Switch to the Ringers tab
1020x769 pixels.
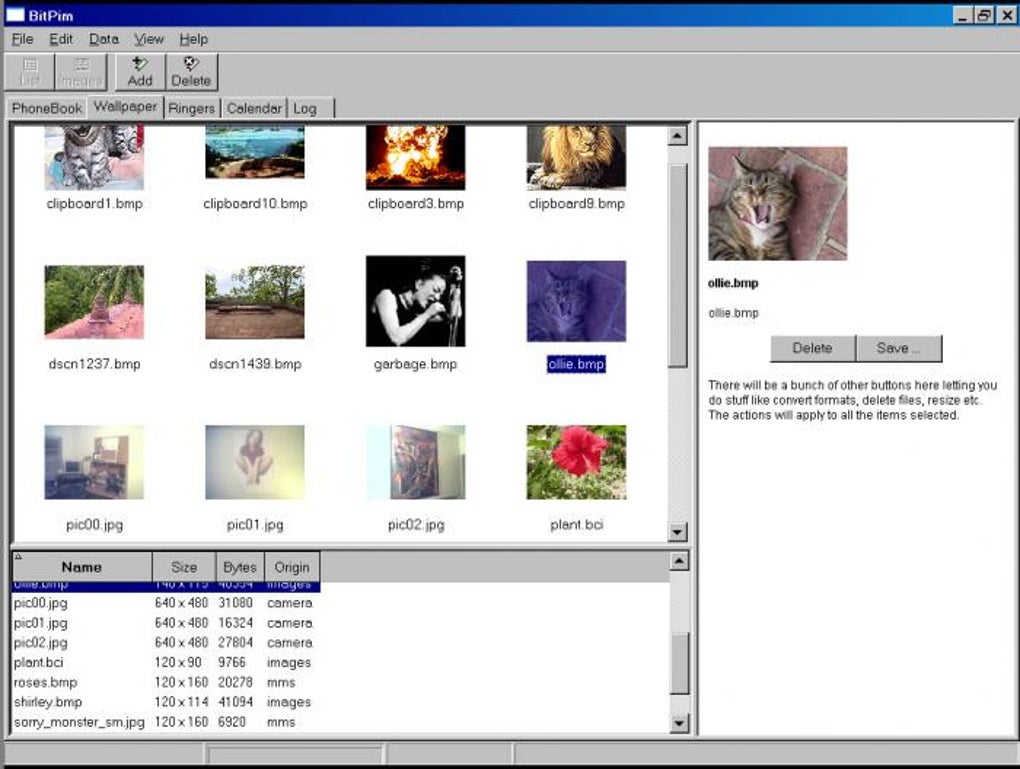191,108
